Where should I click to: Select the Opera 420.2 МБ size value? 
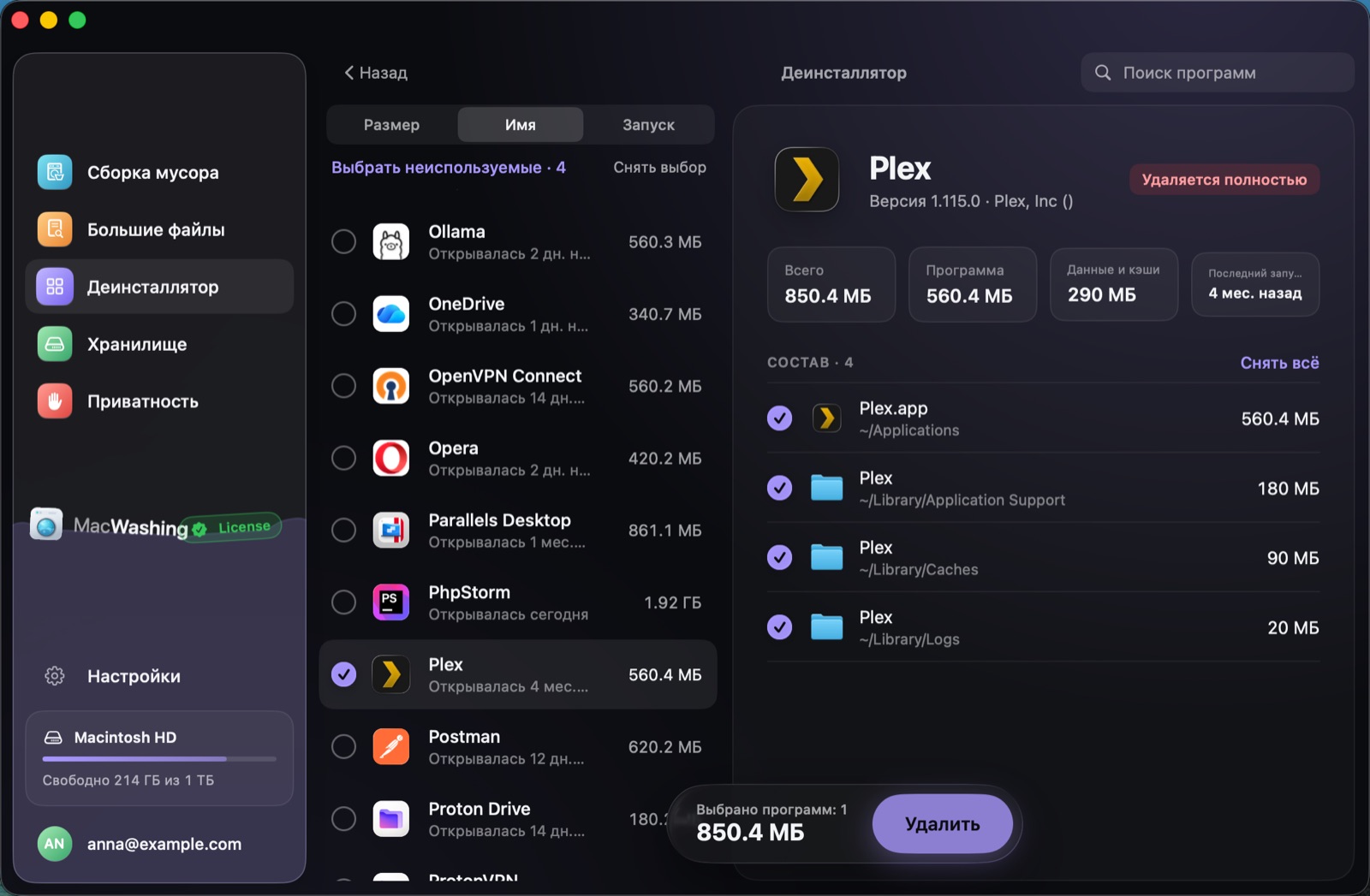coord(665,459)
